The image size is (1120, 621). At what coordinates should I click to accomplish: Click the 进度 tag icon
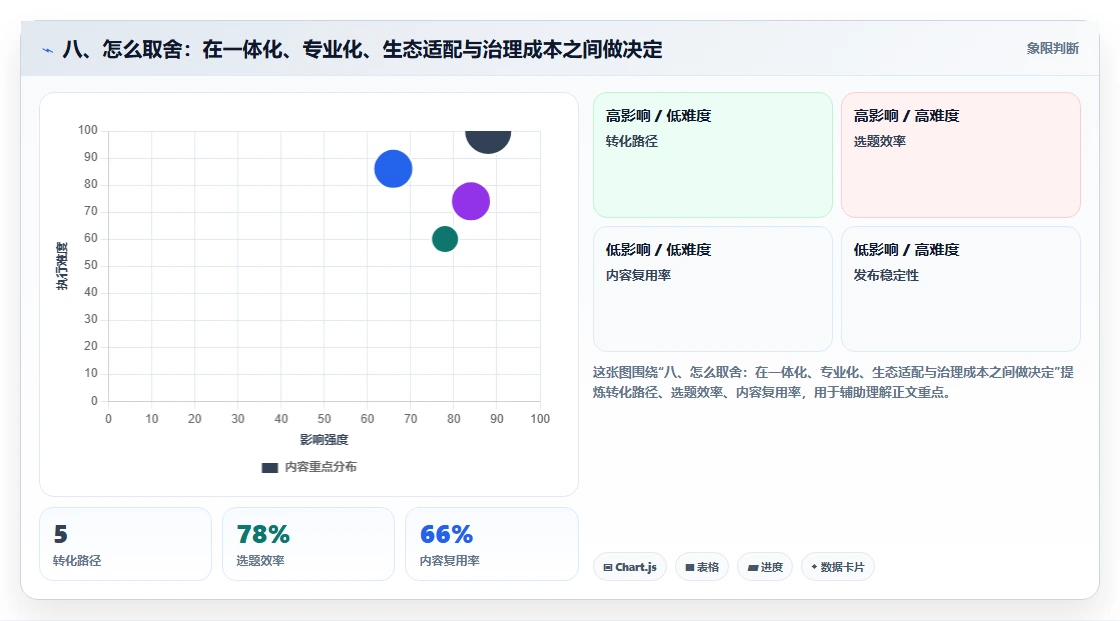pos(753,567)
